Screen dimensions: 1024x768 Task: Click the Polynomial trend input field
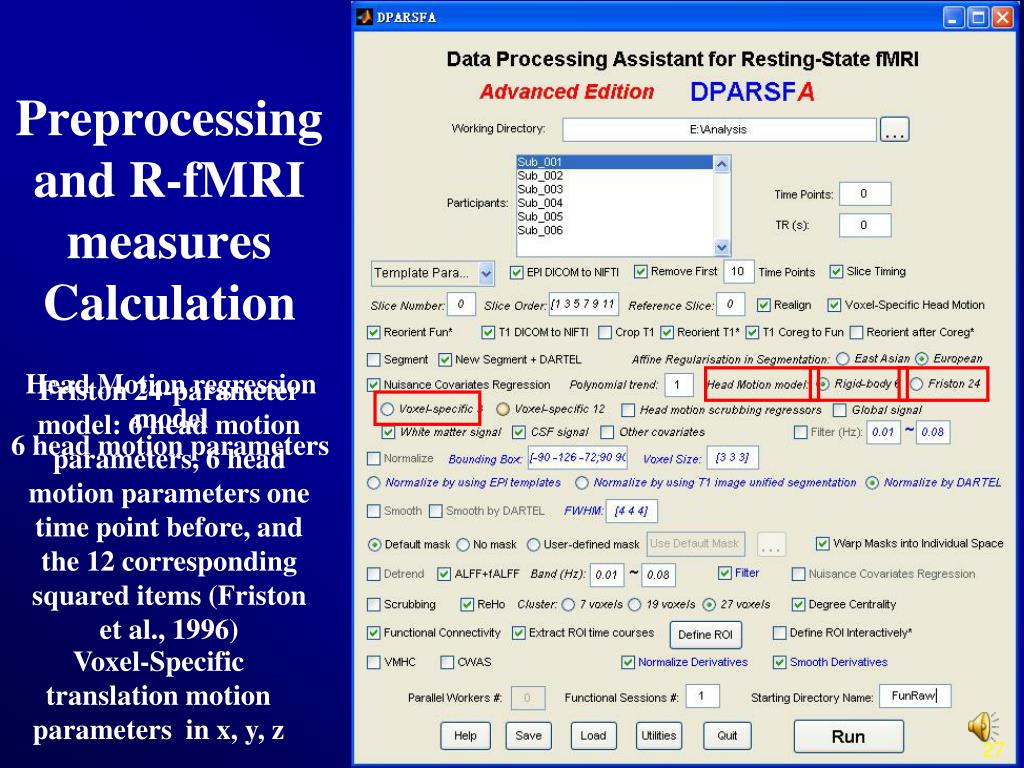point(679,385)
